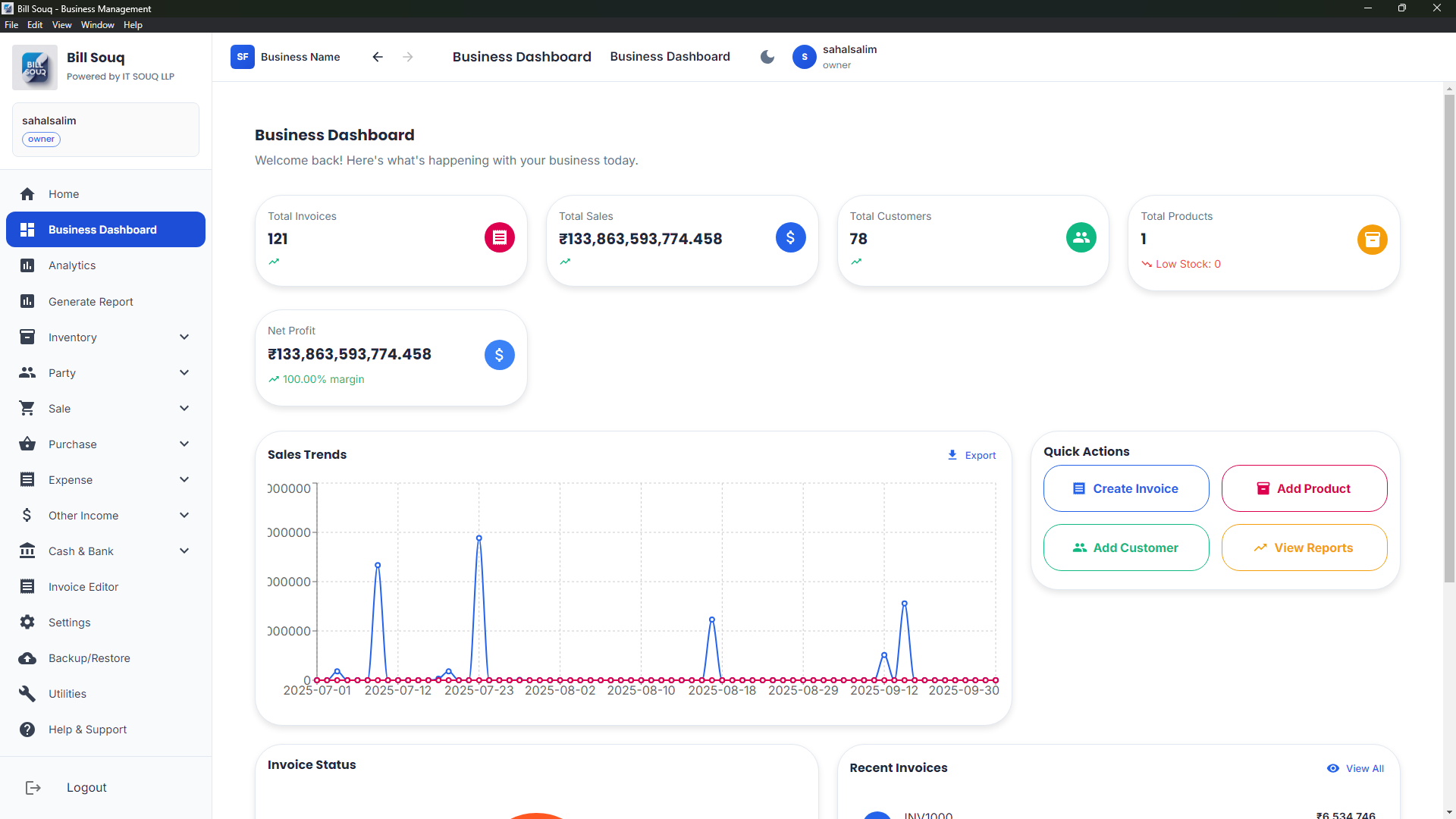The image size is (1456, 819).
Task: Click the Create Invoice quick action
Action: [x=1126, y=488]
